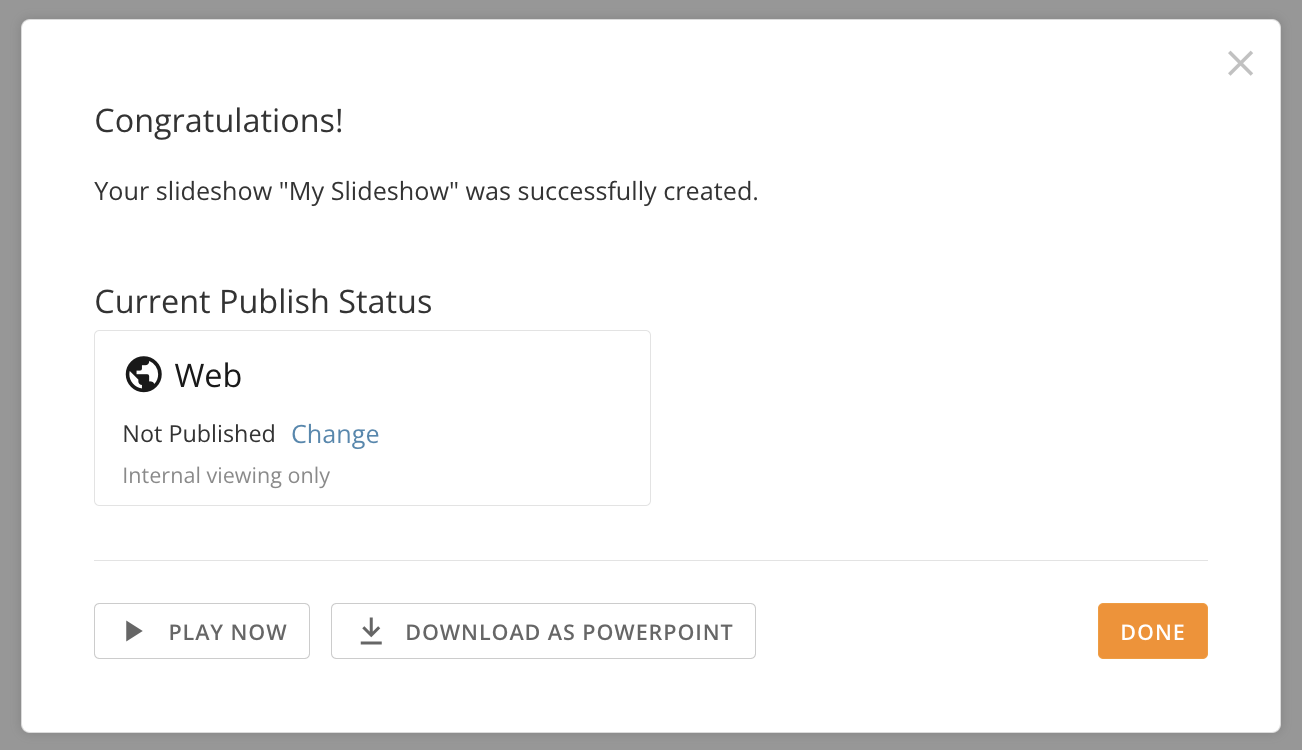Select the world globe symbol in the status card

coord(143,374)
